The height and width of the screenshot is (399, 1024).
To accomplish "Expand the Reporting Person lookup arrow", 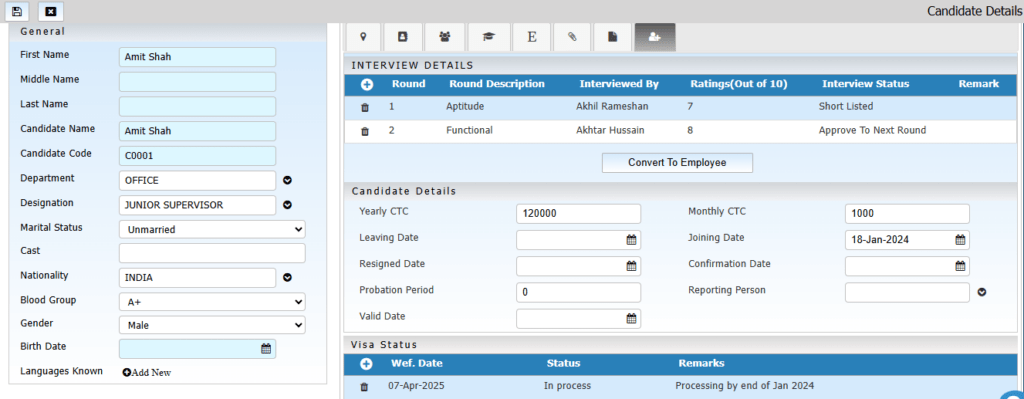I will [x=982, y=293].
